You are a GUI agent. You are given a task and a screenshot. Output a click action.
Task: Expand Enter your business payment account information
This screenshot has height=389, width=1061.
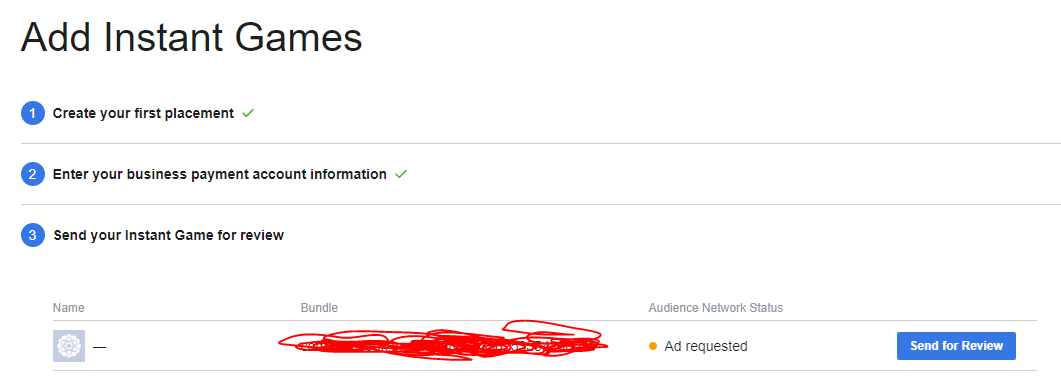coord(220,175)
